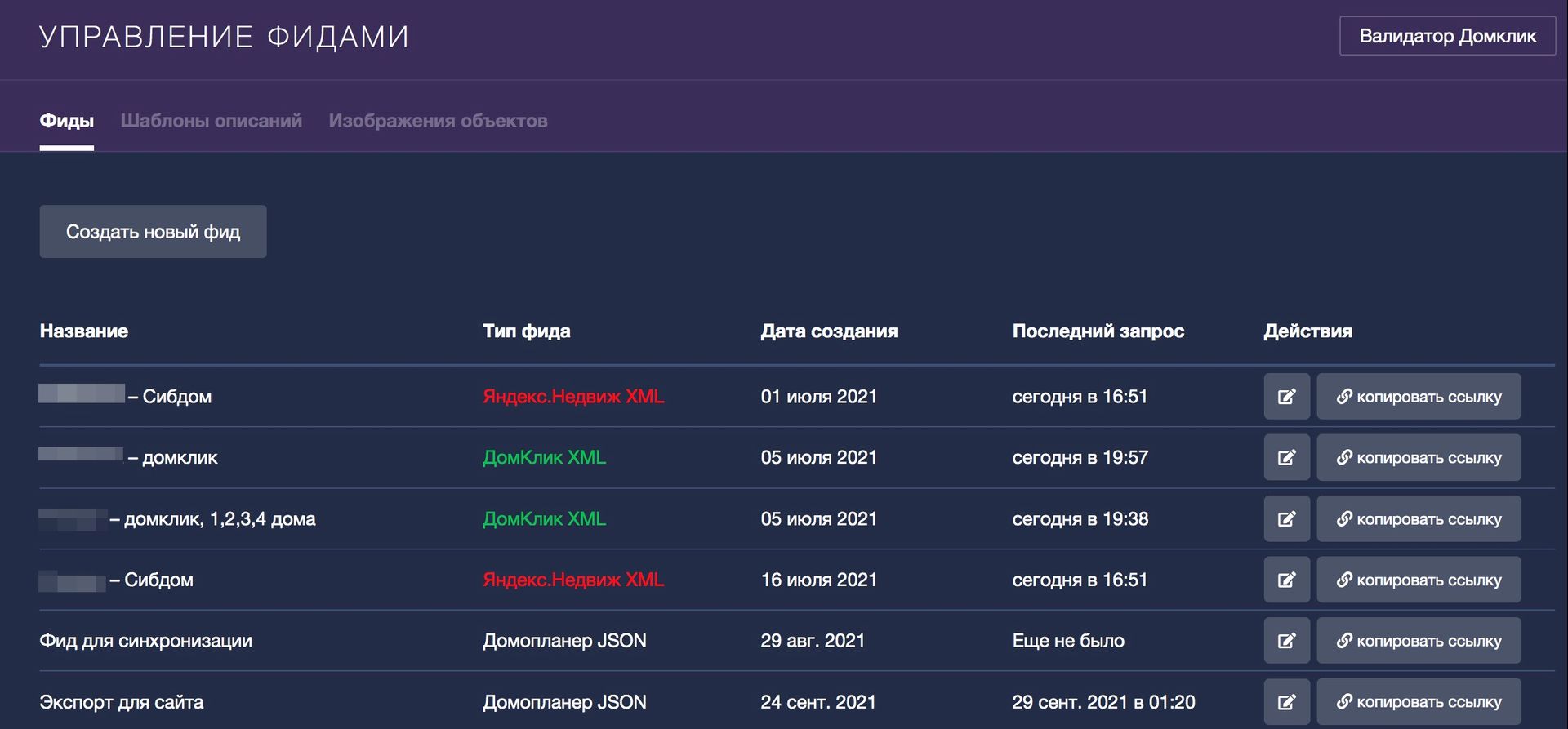Click the Тип фида column header
Screen dimensions: 1568x729
click(x=527, y=331)
